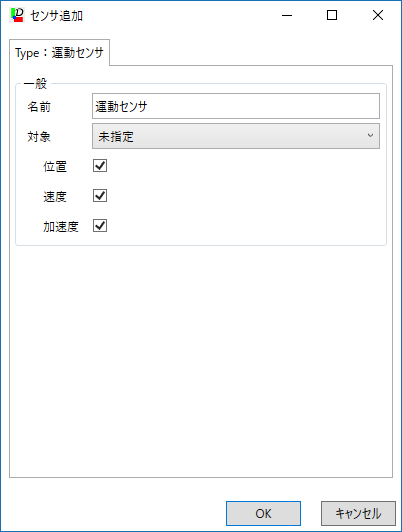
Task: Click the 速度 label text
Action: 55,197
